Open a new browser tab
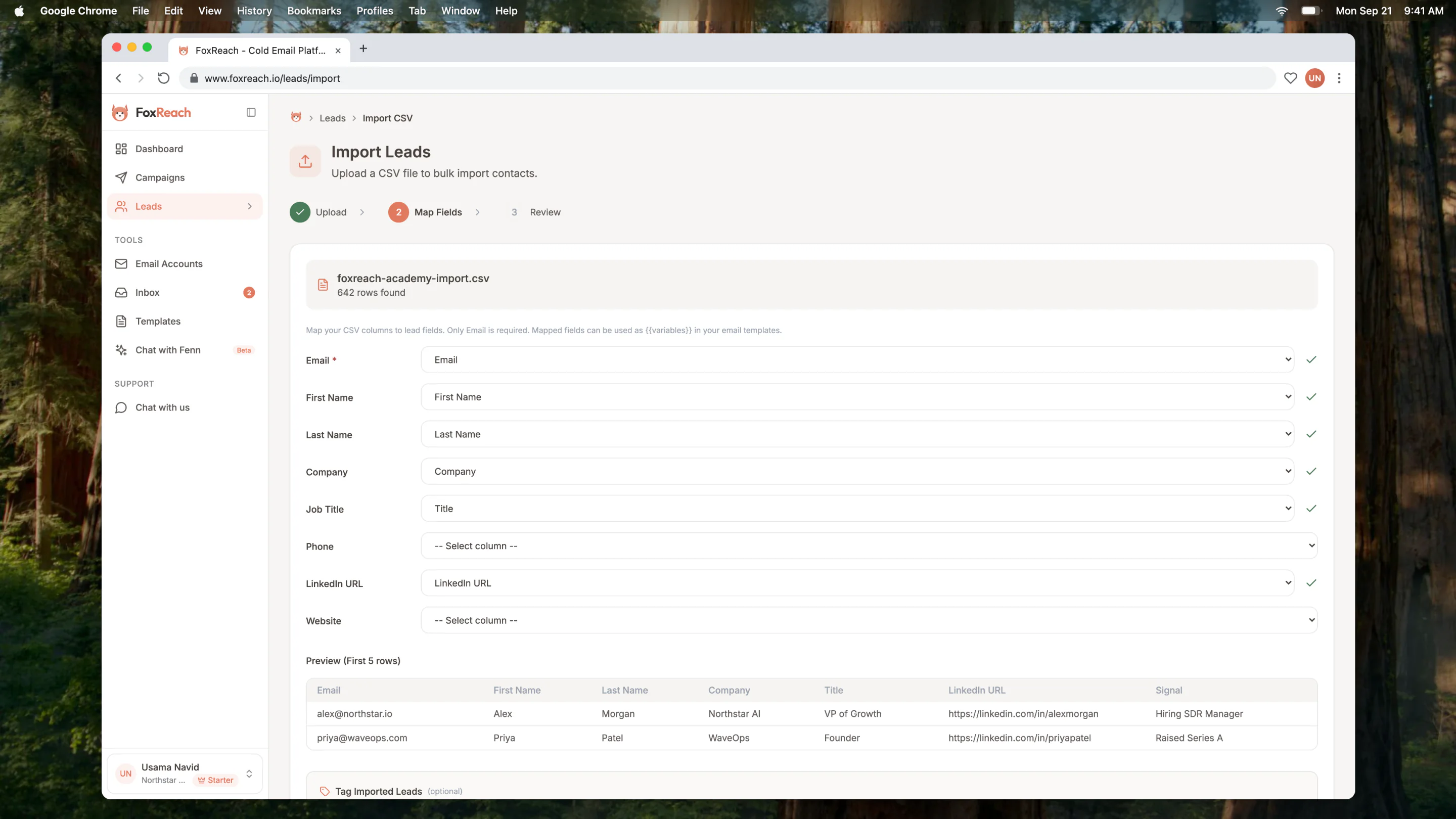 [x=363, y=49]
